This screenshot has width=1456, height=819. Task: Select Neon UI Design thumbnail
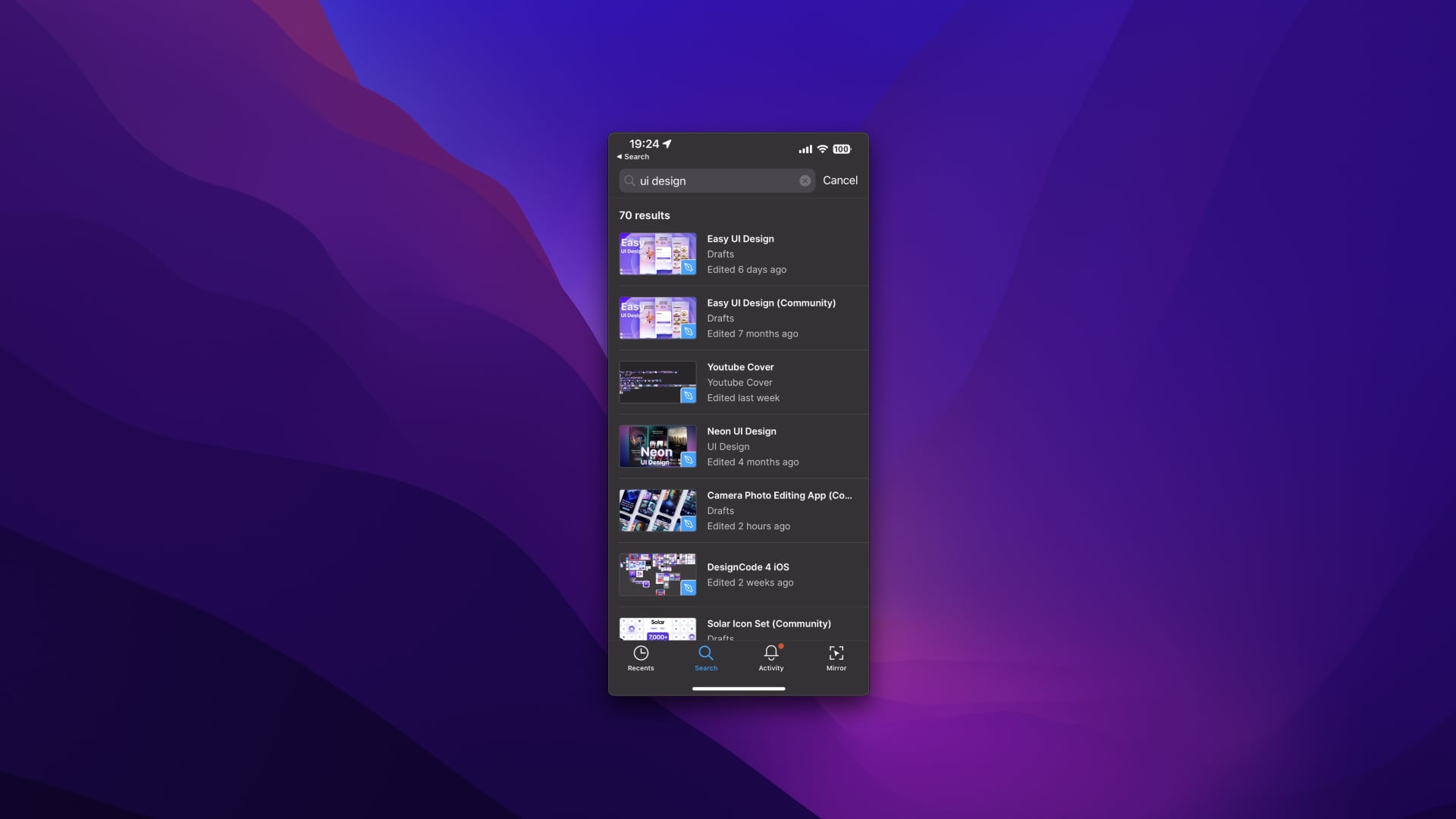coord(657,447)
